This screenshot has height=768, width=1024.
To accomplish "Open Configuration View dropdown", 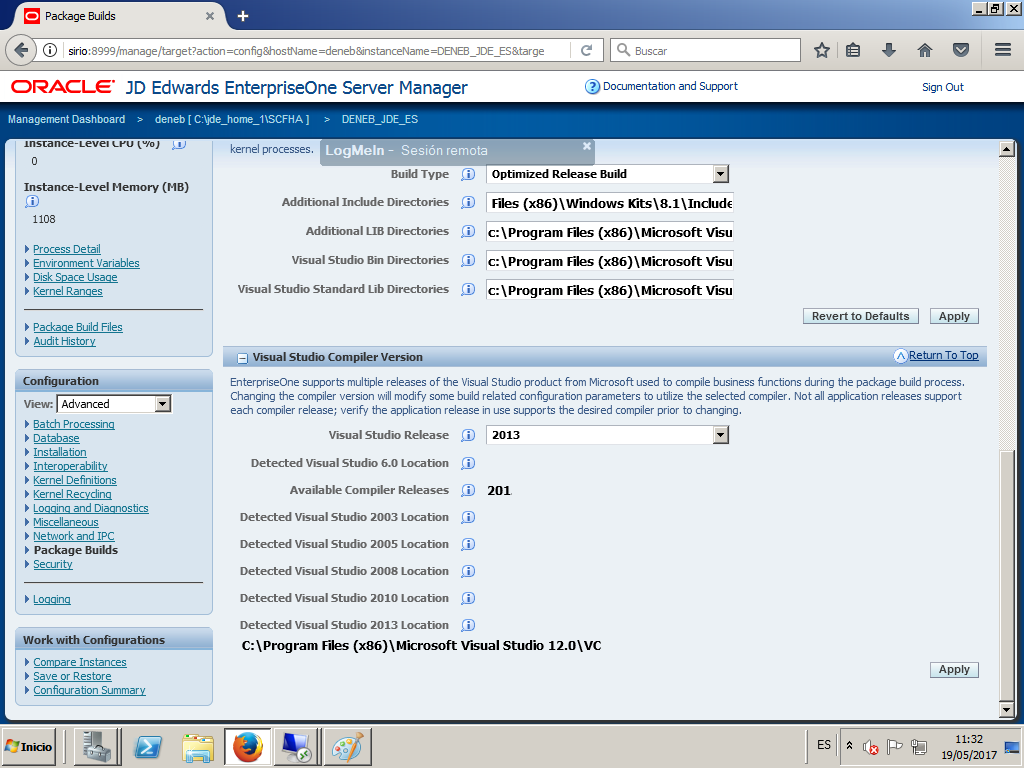I will pyautogui.click(x=163, y=404).
